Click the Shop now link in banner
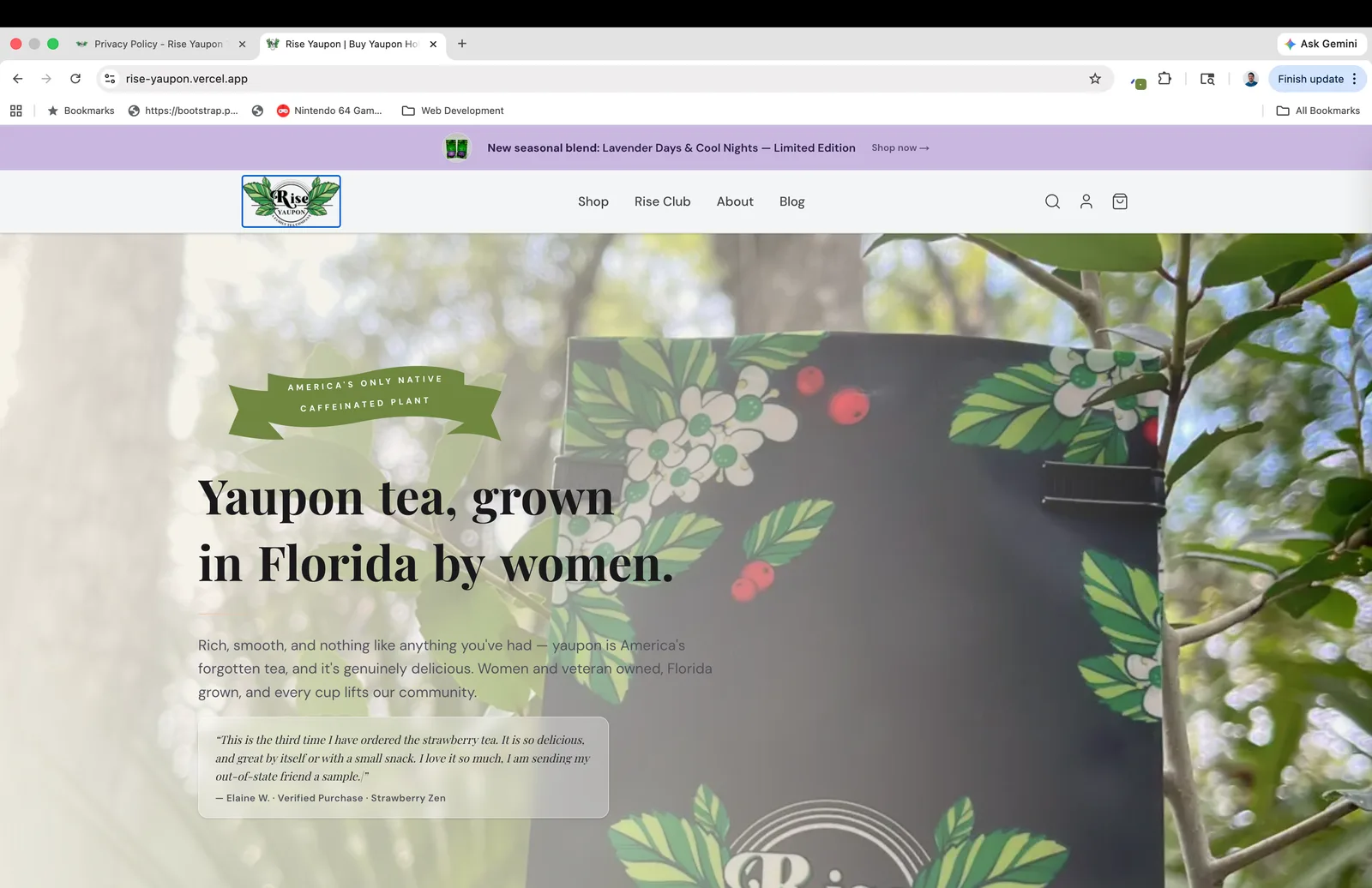This screenshot has width=1372, height=888. (x=900, y=147)
